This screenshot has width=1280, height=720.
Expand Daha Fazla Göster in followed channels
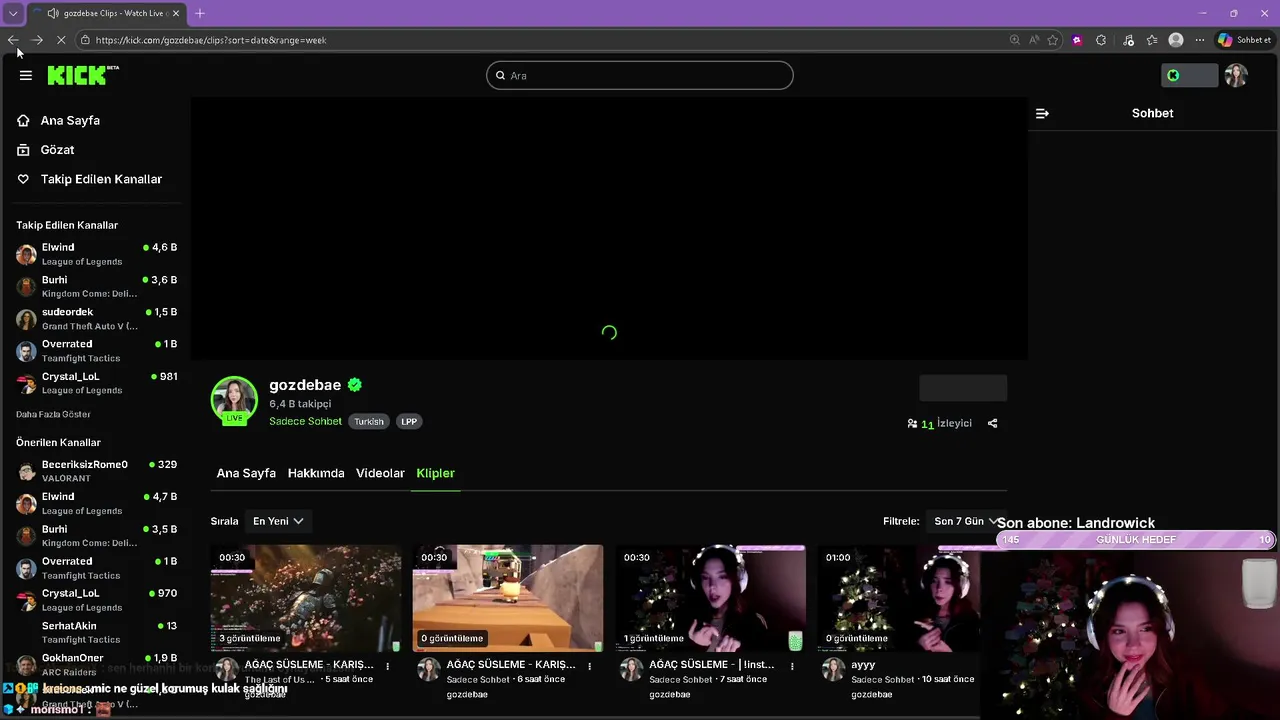pos(53,414)
